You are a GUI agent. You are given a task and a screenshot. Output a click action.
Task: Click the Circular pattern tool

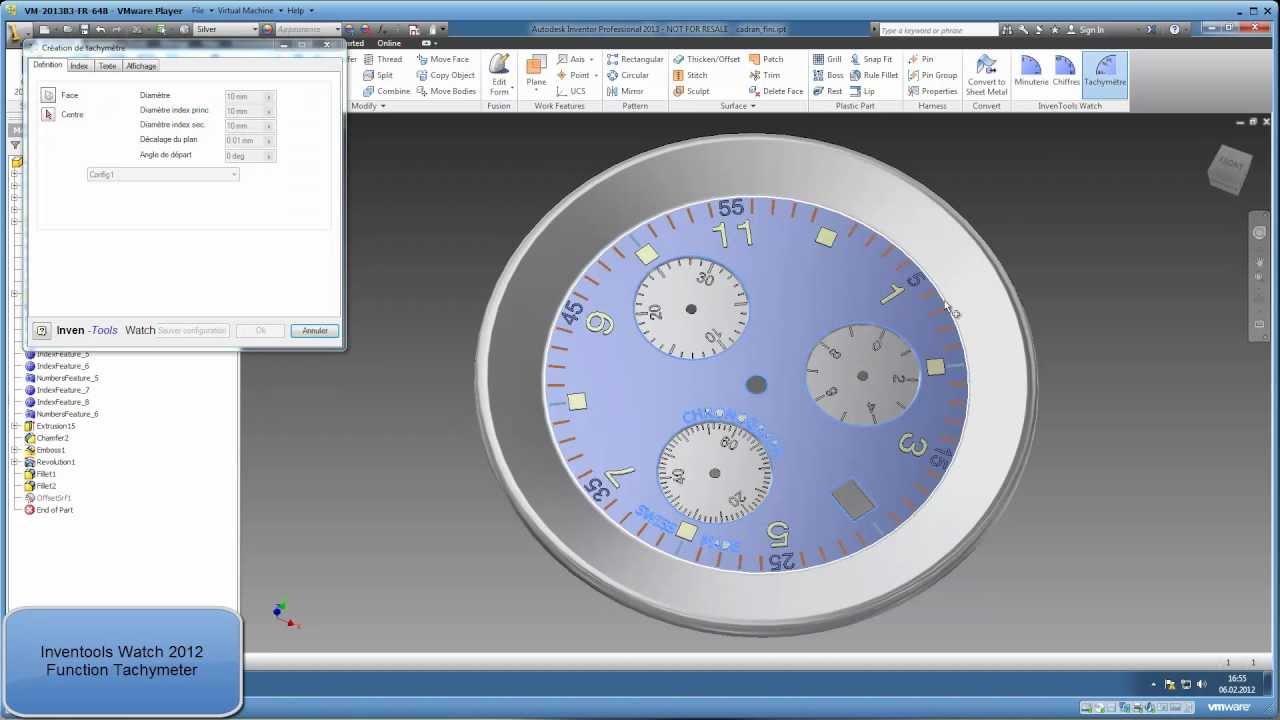coord(627,75)
